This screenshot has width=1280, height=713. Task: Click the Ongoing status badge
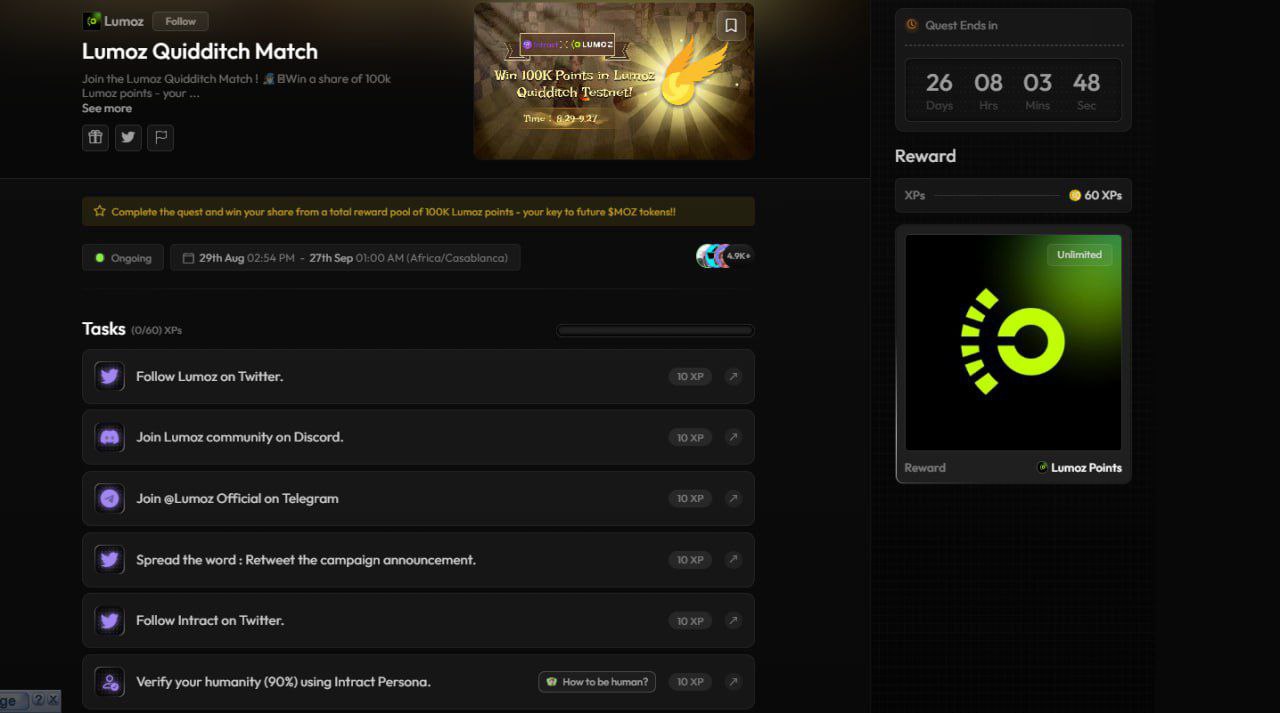tap(123, 258)
